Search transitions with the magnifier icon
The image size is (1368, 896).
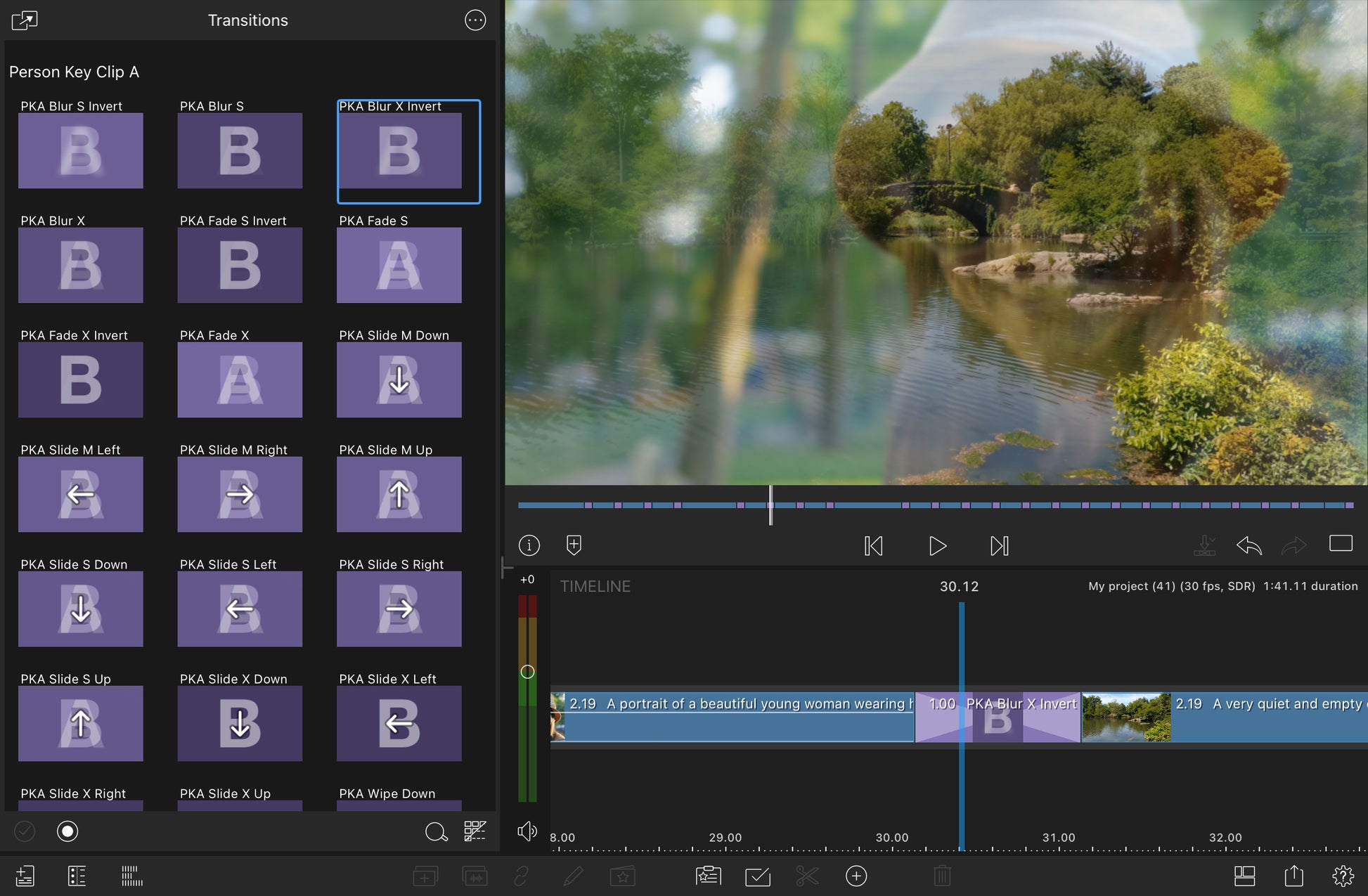click(x=436, y=832)
